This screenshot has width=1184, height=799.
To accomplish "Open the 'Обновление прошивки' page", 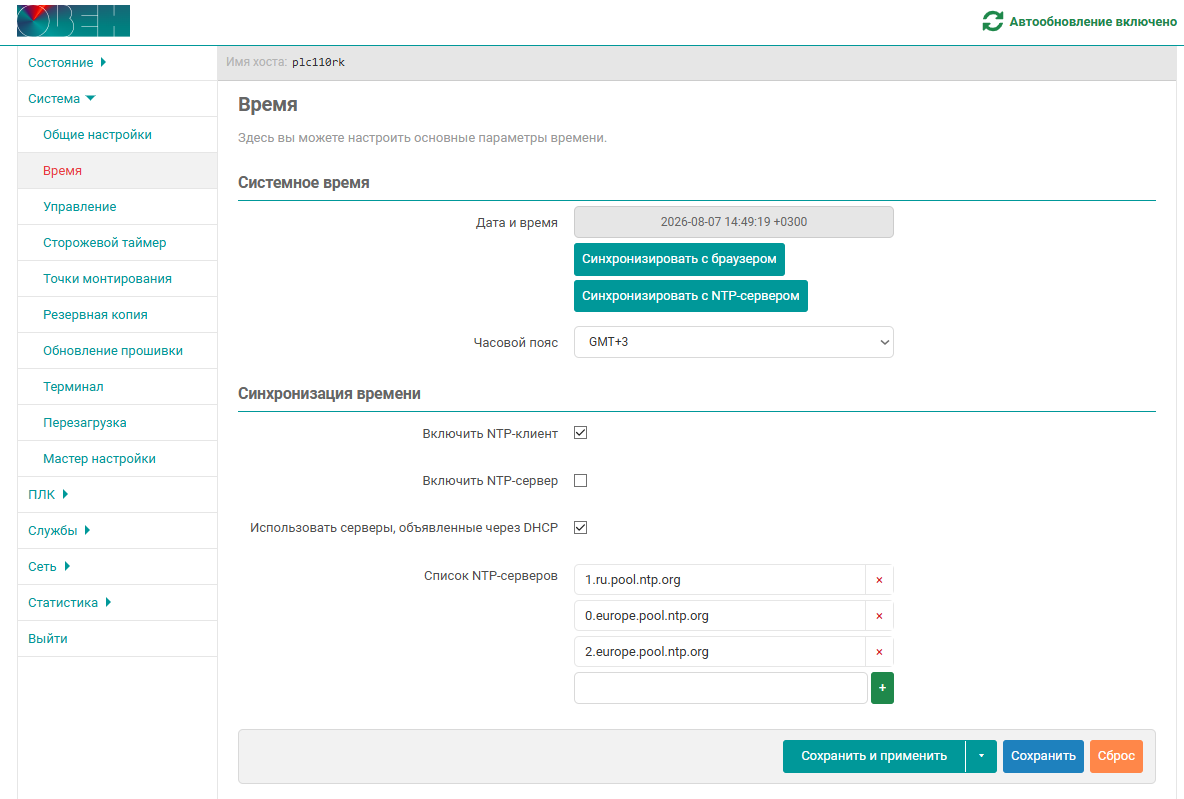I will [x=113, y=350].
